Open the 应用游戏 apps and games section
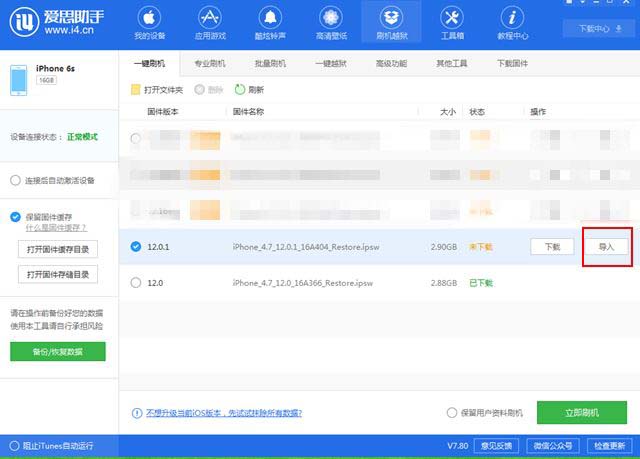 (210, 23)
